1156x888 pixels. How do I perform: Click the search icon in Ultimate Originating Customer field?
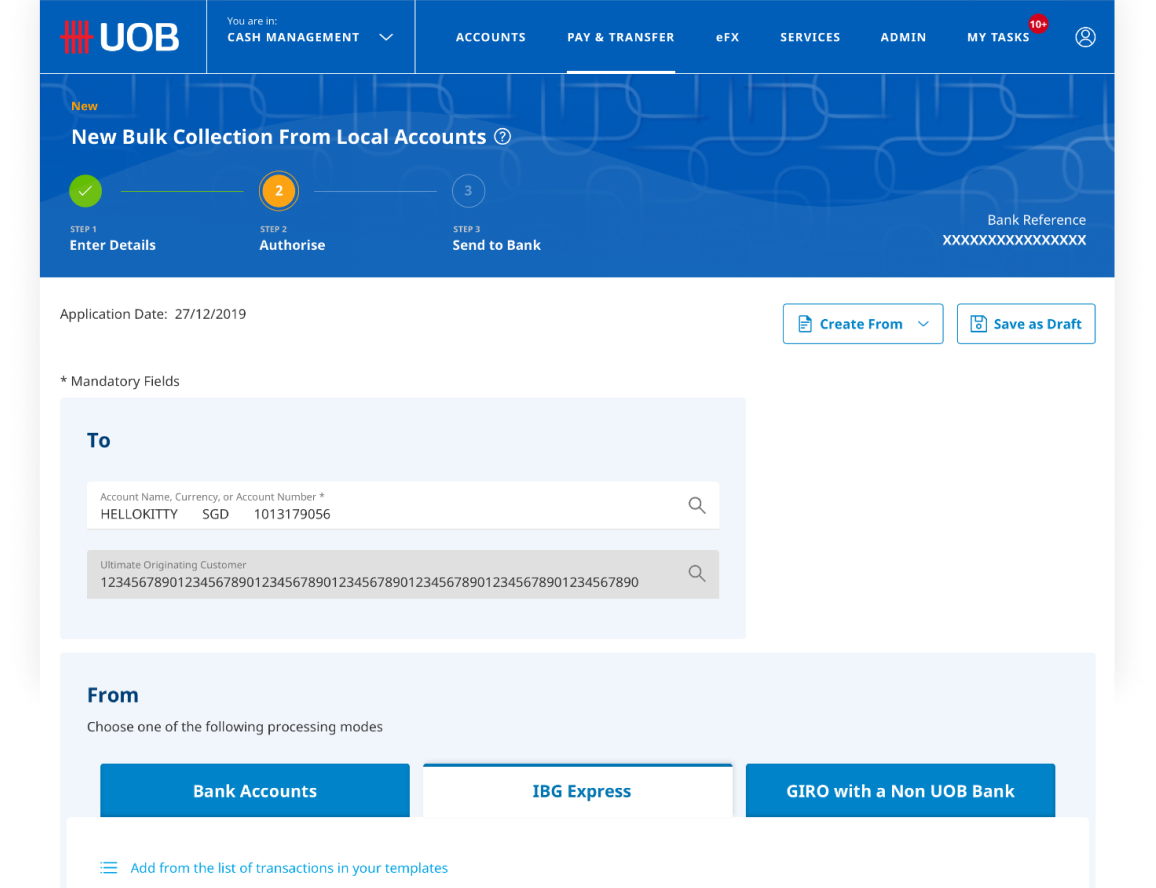pos(697,573)
